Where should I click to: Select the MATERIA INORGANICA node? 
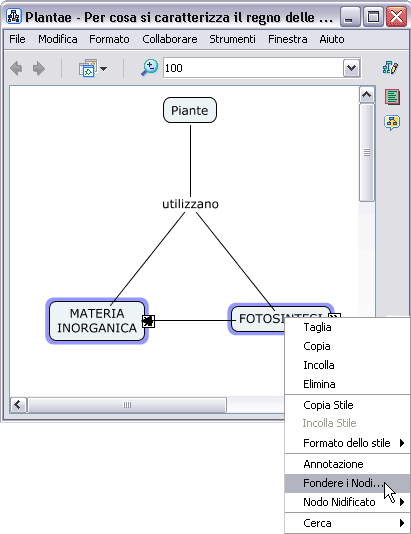click(97, 321)
